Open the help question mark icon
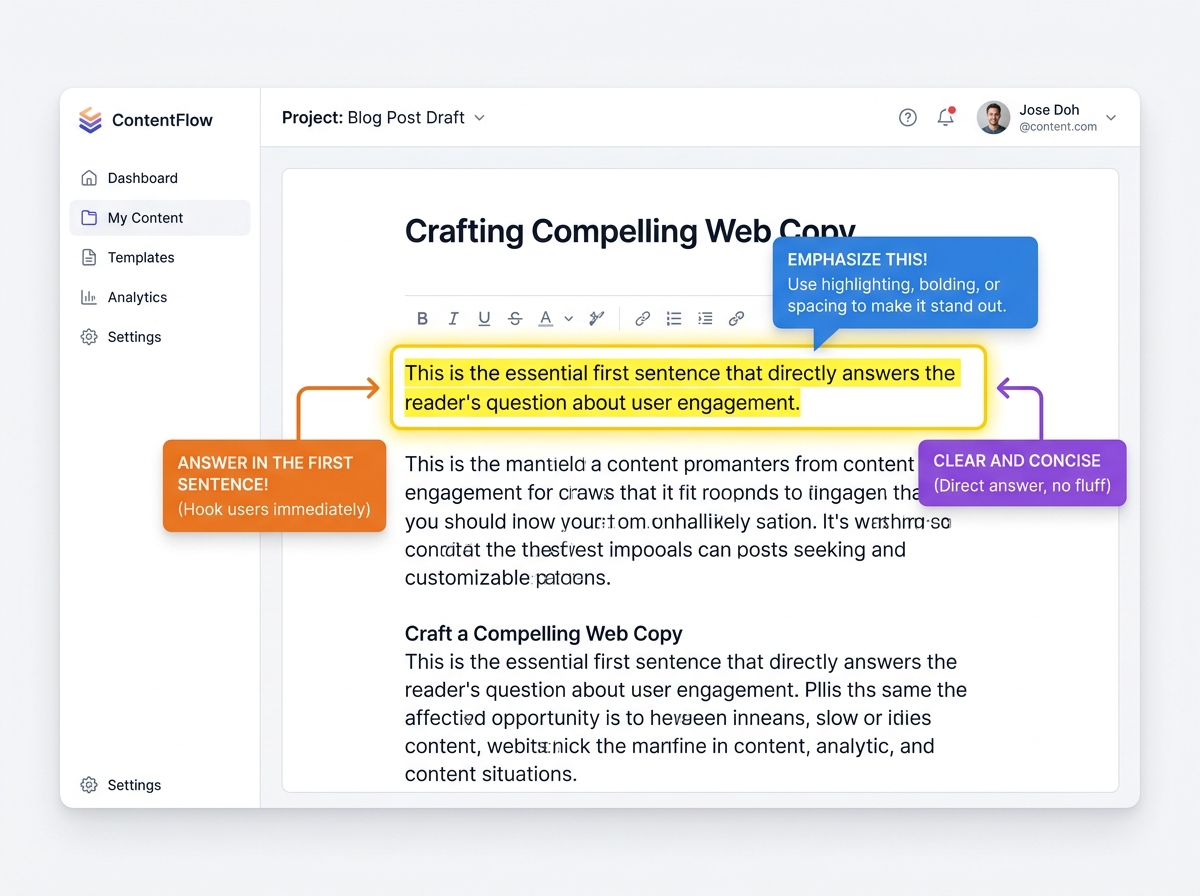 point(908,117)
